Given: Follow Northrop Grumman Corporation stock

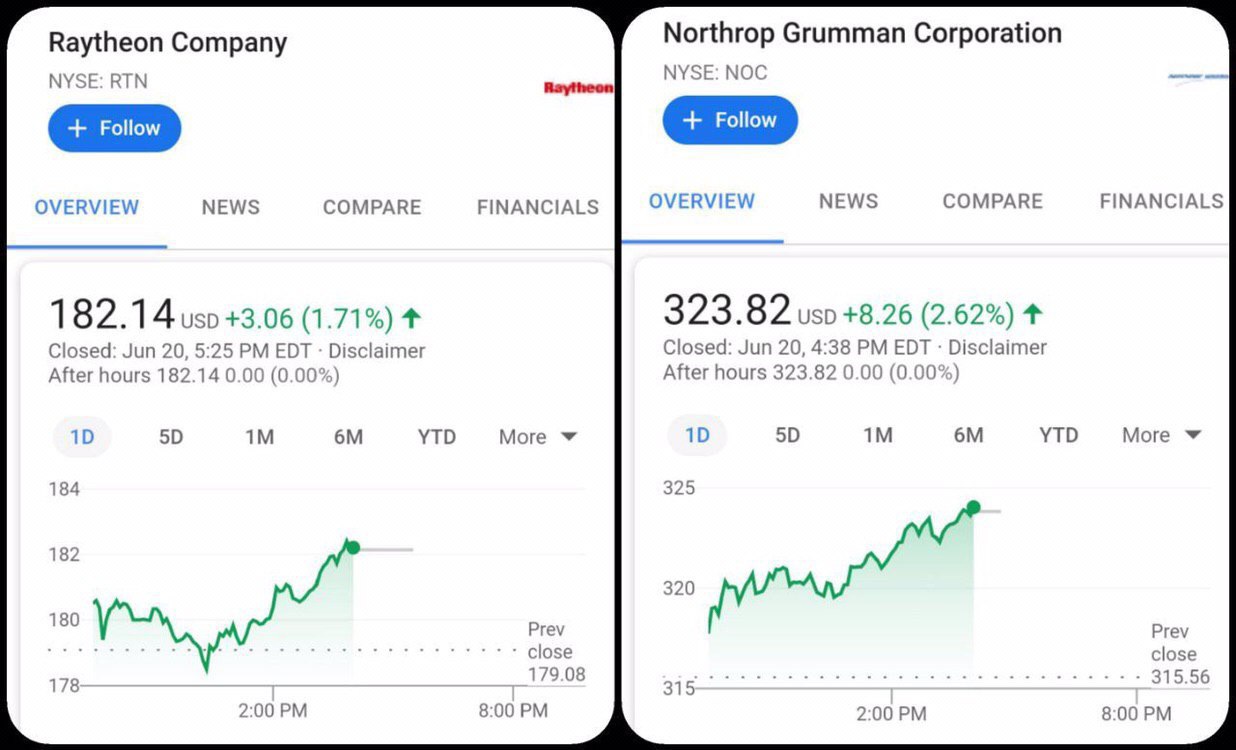Looking at the screenshot, I should (730, 121).
